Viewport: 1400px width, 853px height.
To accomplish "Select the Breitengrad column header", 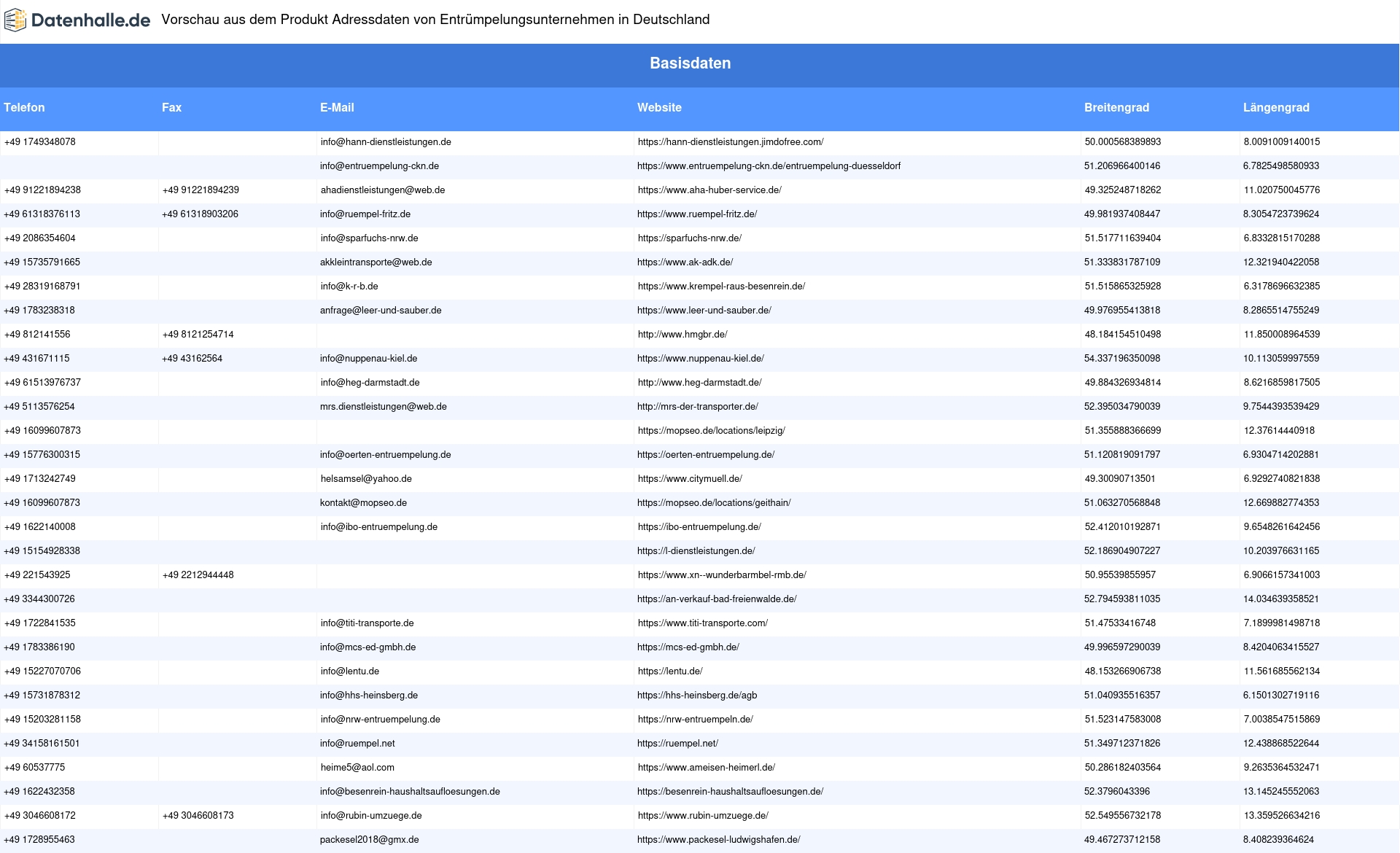I will point(1116,107).
